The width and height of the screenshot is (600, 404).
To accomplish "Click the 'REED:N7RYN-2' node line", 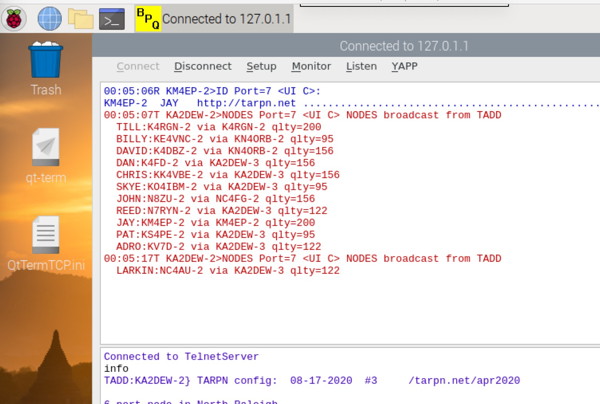I will pyautogui.click(x=222, y=211).
